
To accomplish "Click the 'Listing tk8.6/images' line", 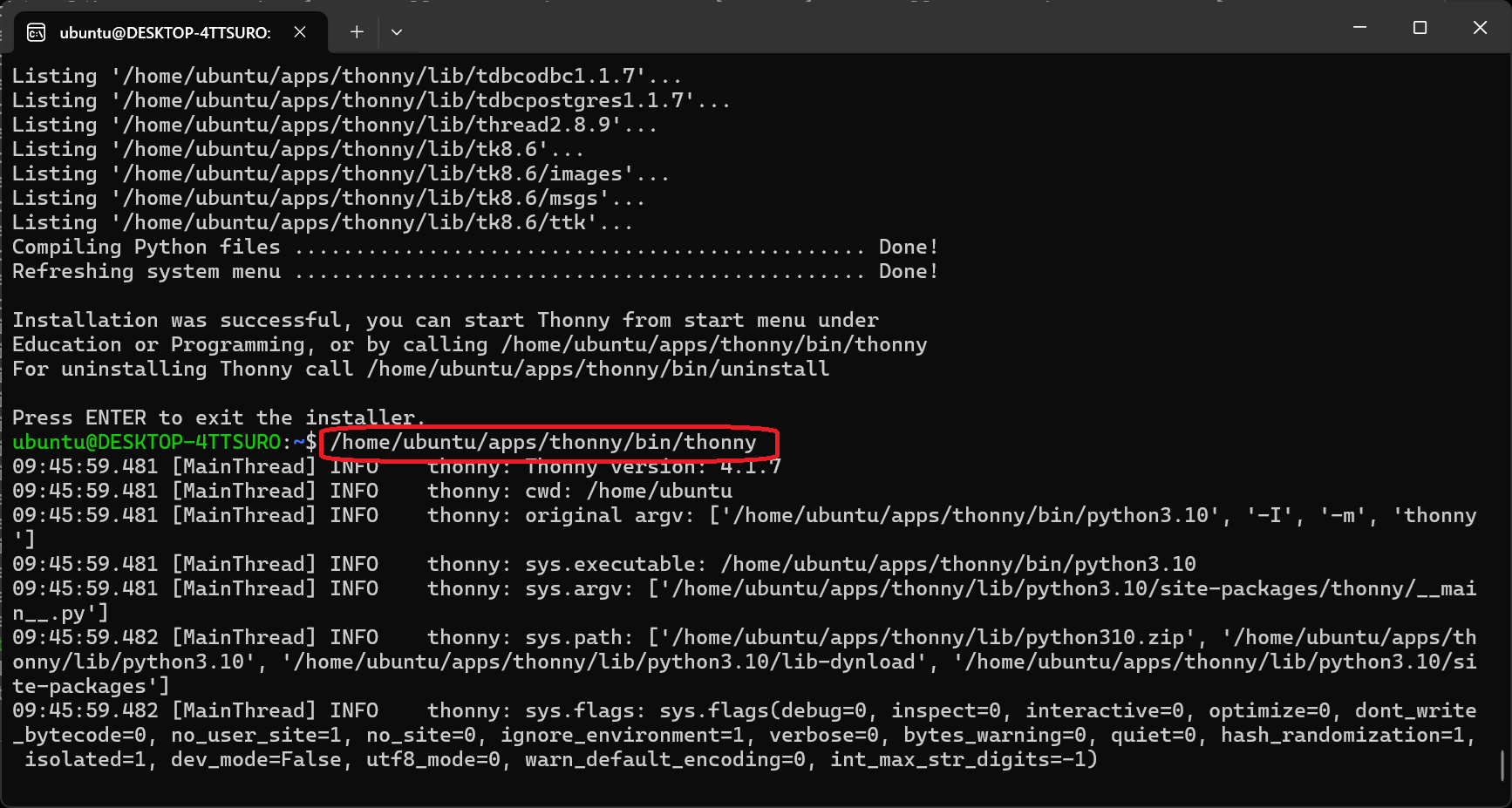I will click(341, 173).
